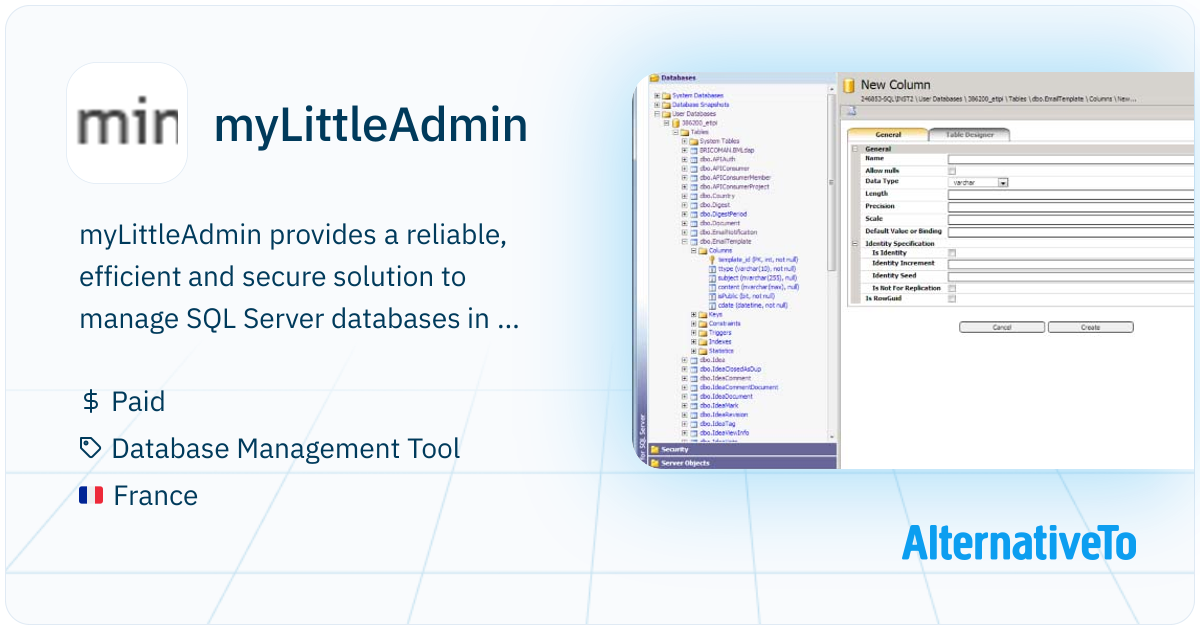This screenshot has width=1200, height=630.
Task: Collapse the User Databases tree node
Action: click(x=657, y=113)
